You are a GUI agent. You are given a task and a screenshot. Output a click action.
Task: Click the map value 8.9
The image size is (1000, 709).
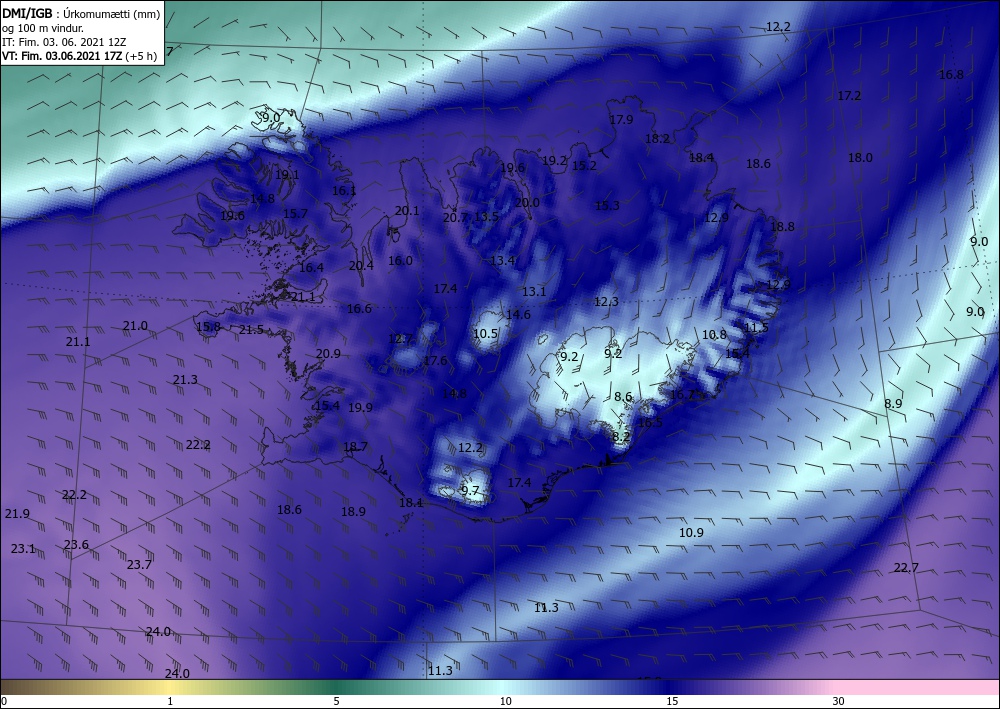click(893, 404)
